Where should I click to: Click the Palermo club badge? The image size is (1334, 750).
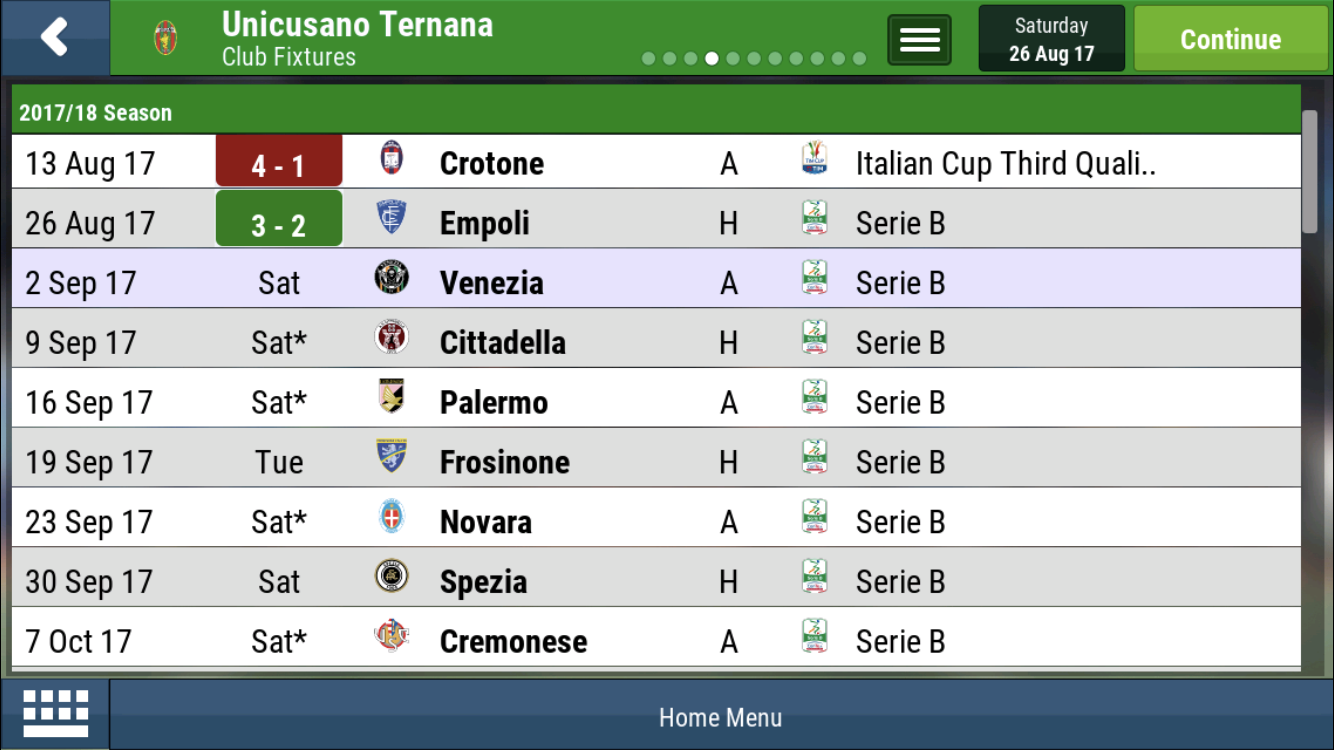pos(391,397)
